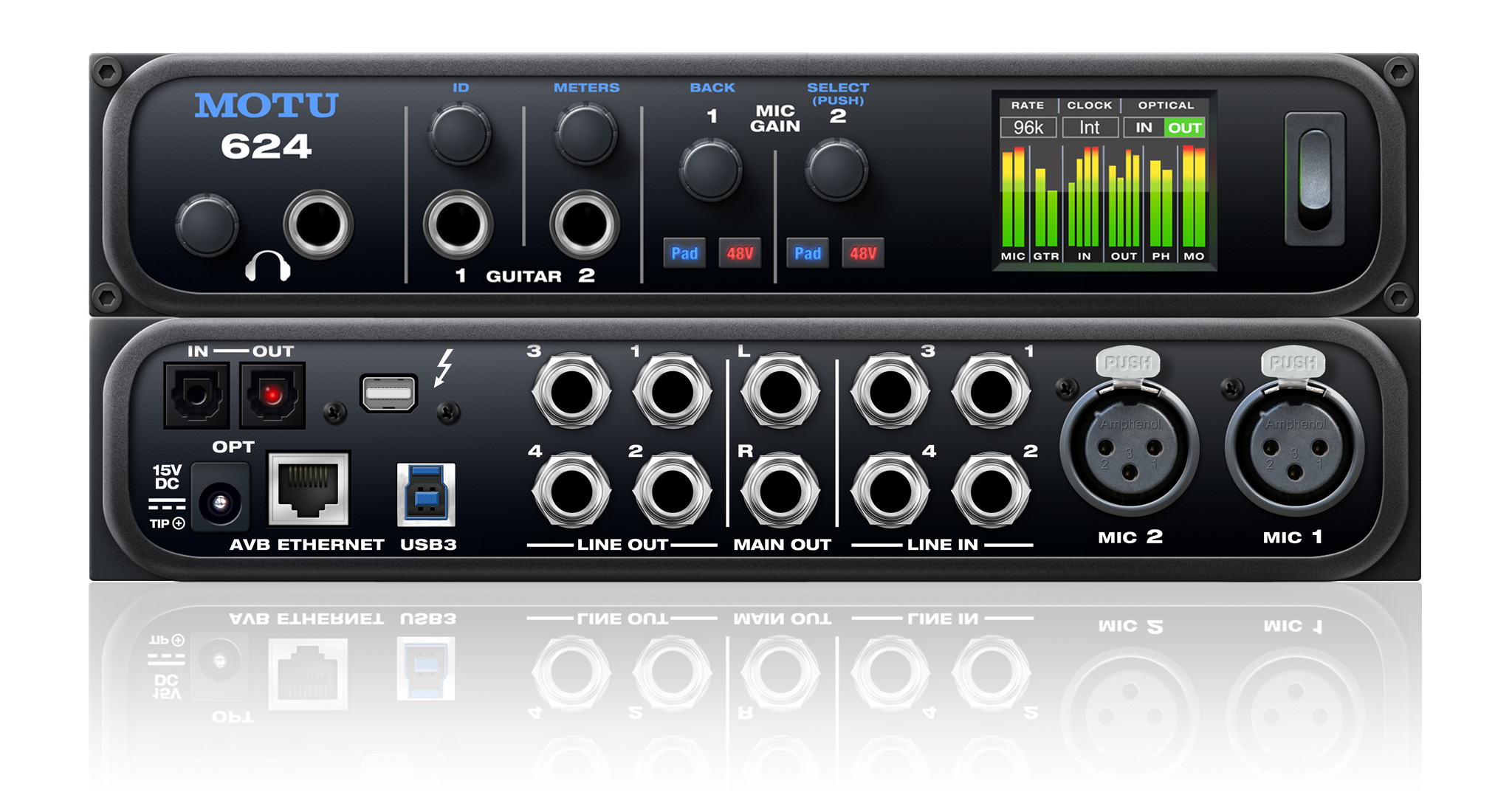Push the MIC GAIN 2 select knob
This screenshot has height=792, width=1512.
click(x=838, y=170)
